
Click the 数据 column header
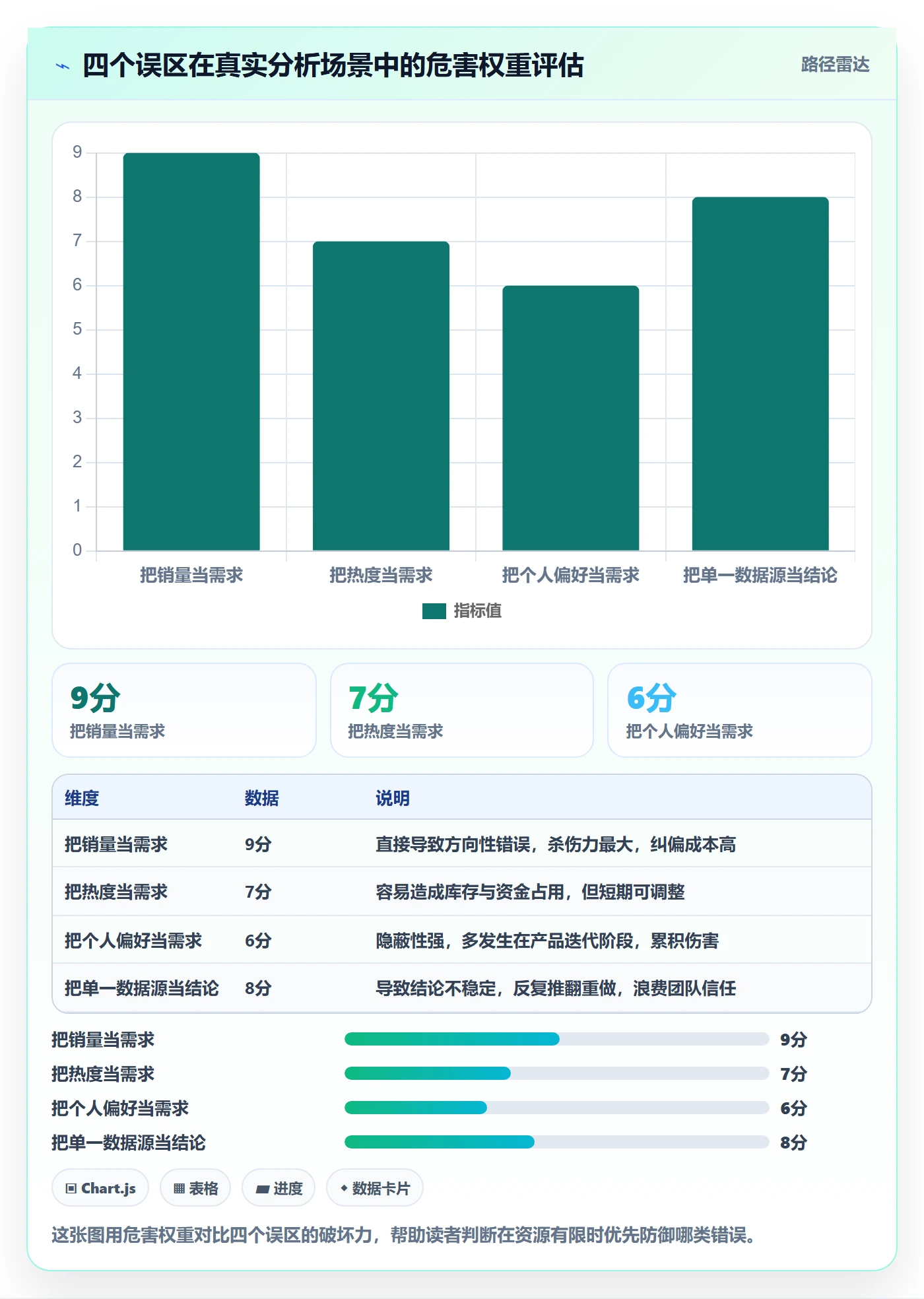pyautogui.click(x=262, y=798)
